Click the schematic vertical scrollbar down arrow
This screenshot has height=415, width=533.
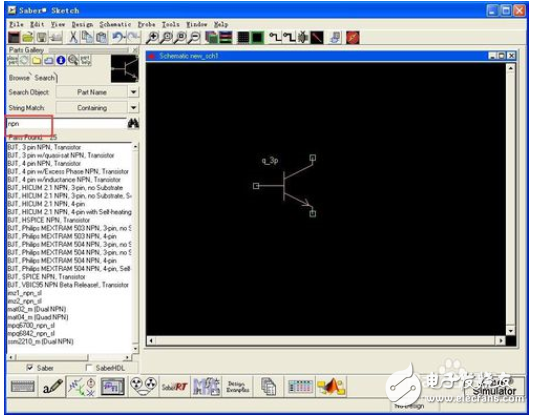coord(511,330)
